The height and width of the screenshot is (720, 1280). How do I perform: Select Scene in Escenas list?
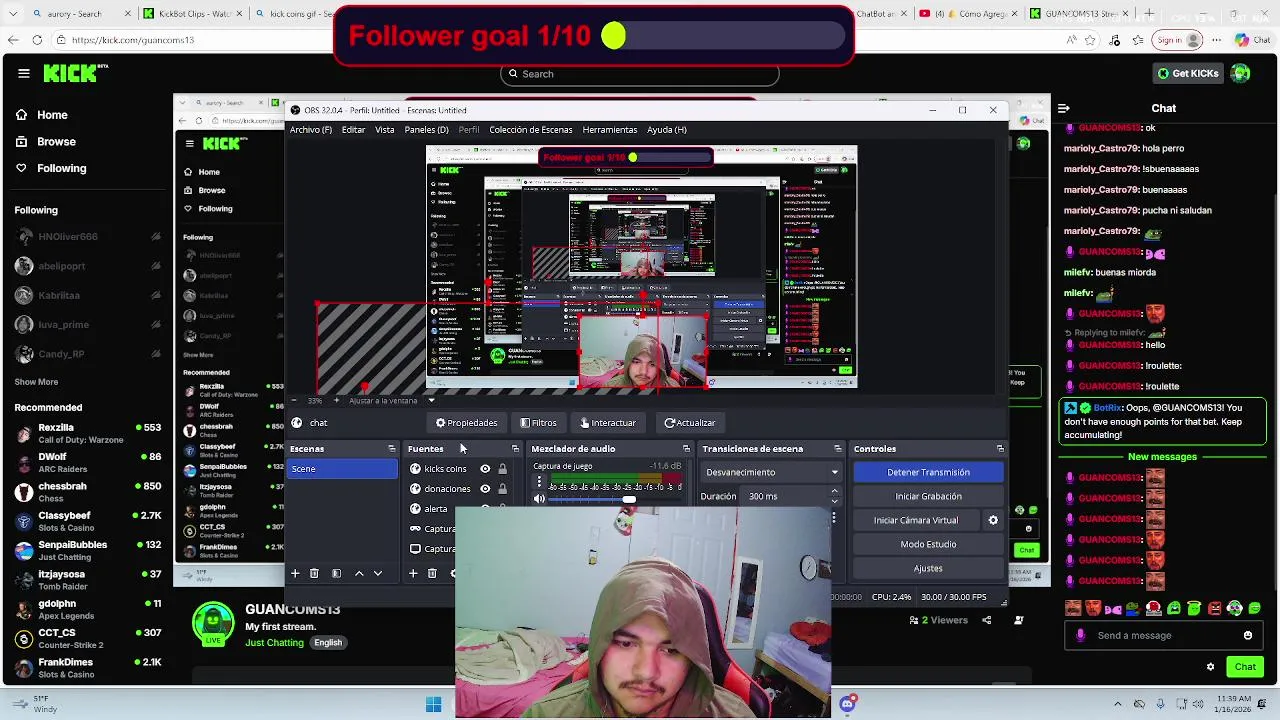[x=343, y=469]
